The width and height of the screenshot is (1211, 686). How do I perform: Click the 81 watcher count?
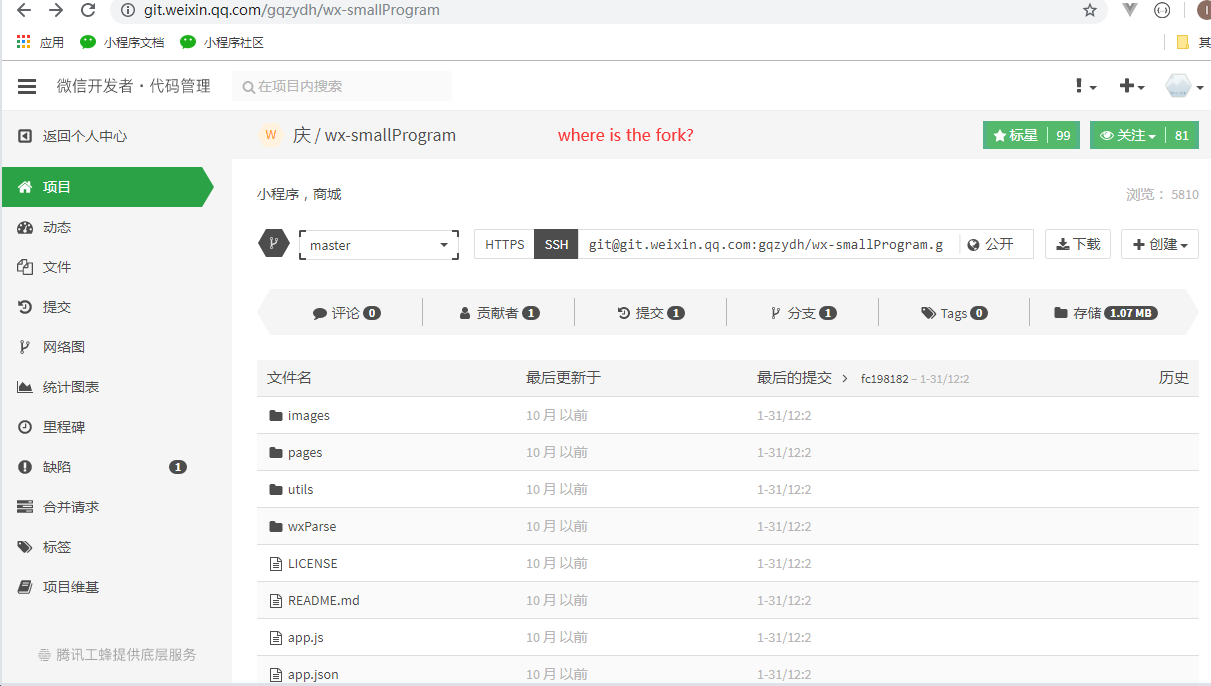pos(1182,135)
